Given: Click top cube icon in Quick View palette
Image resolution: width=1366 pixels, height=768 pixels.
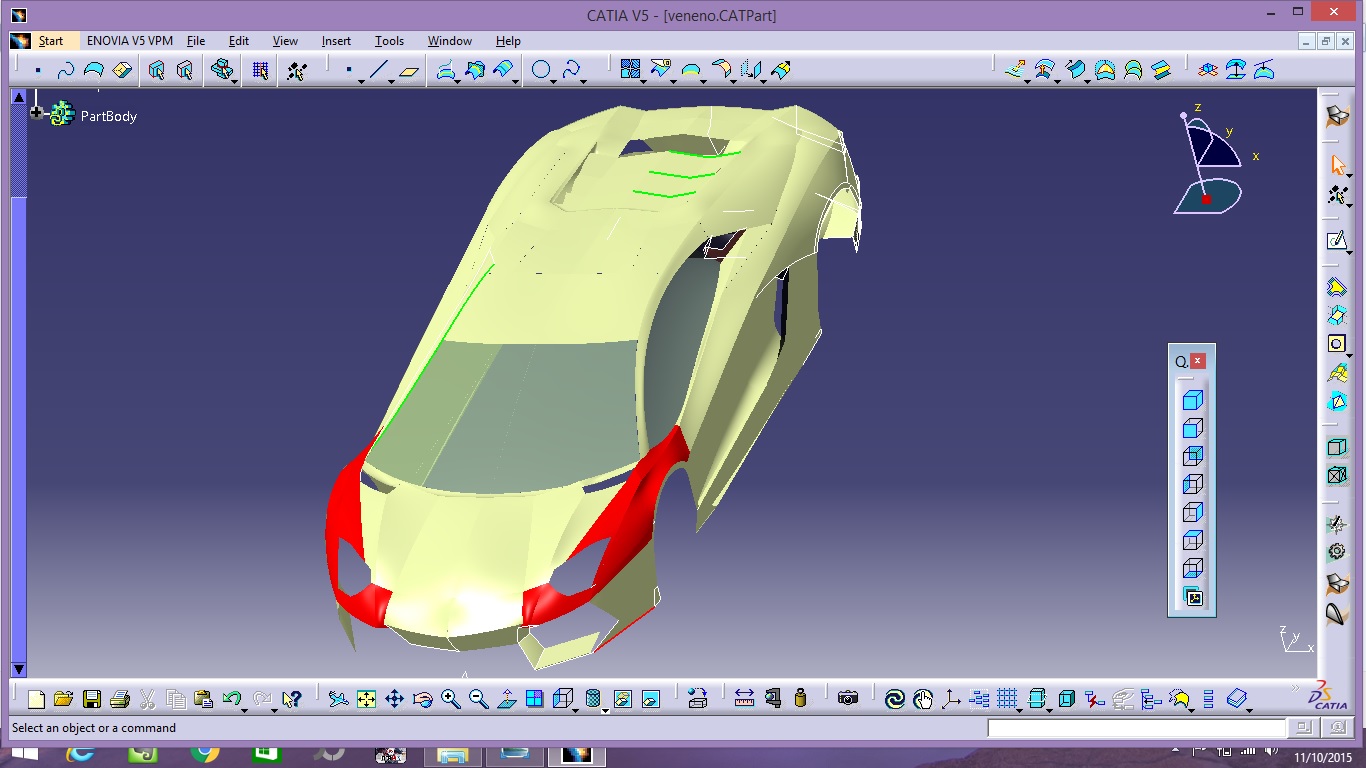Looking at the screenshot, I should 1192,401.
